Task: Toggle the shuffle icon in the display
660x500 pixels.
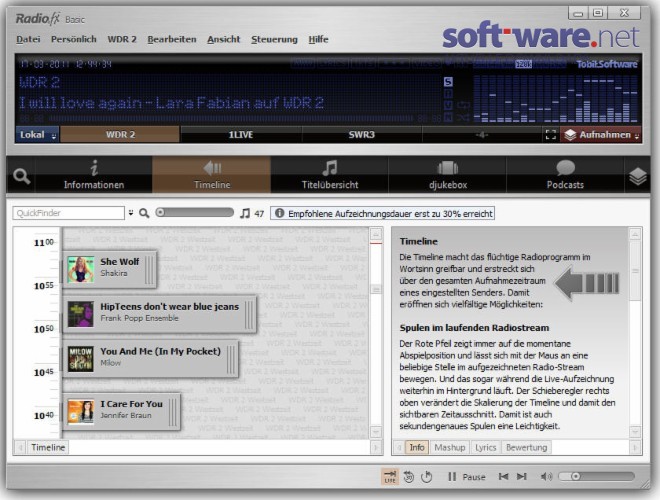Action: pos(463,117)
